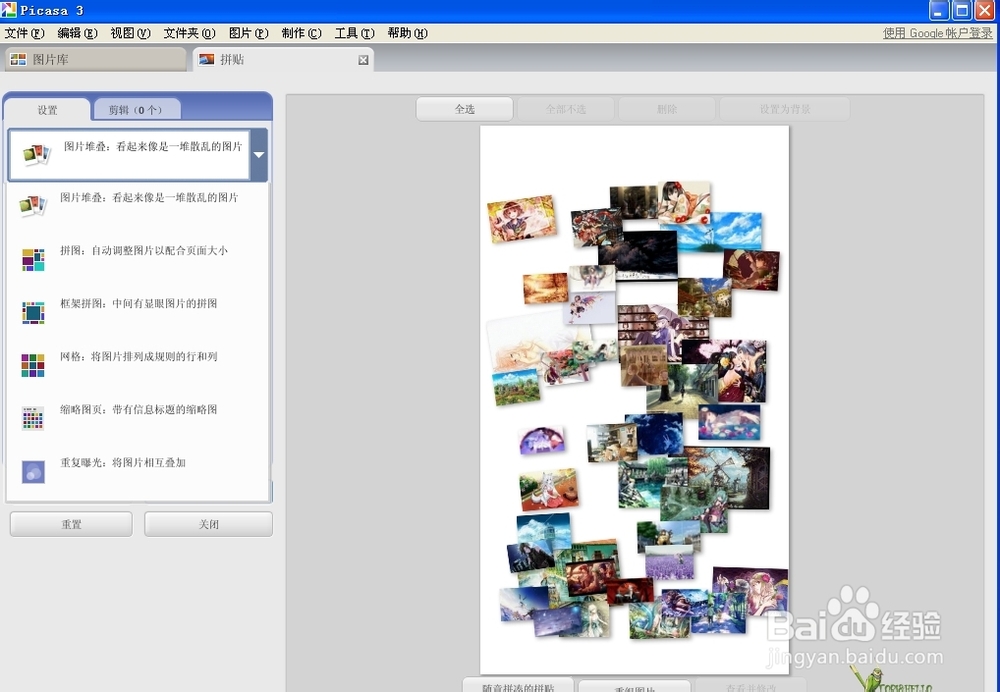
Task: Click the 关闭 close button
Action: [209, 524]
